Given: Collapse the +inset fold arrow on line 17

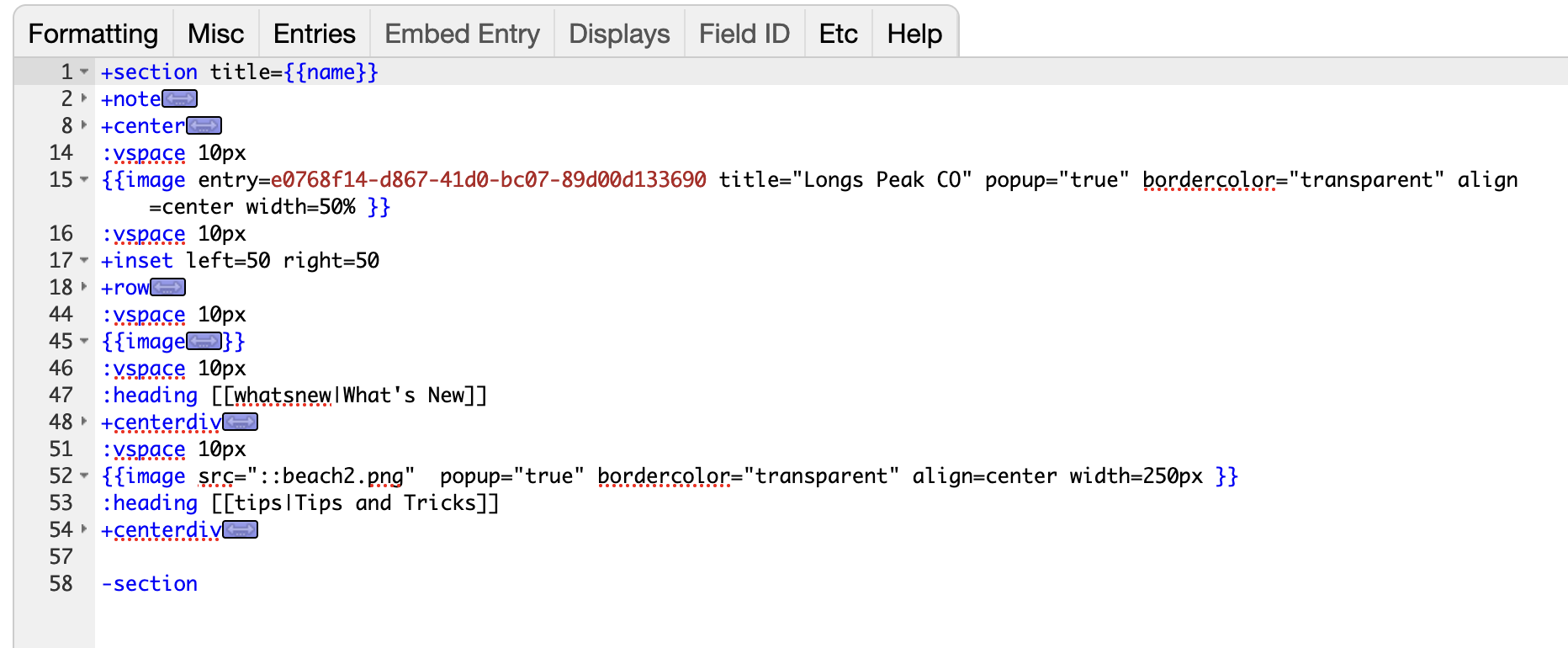Looking at the screenshot, I should tap(84, 261).
